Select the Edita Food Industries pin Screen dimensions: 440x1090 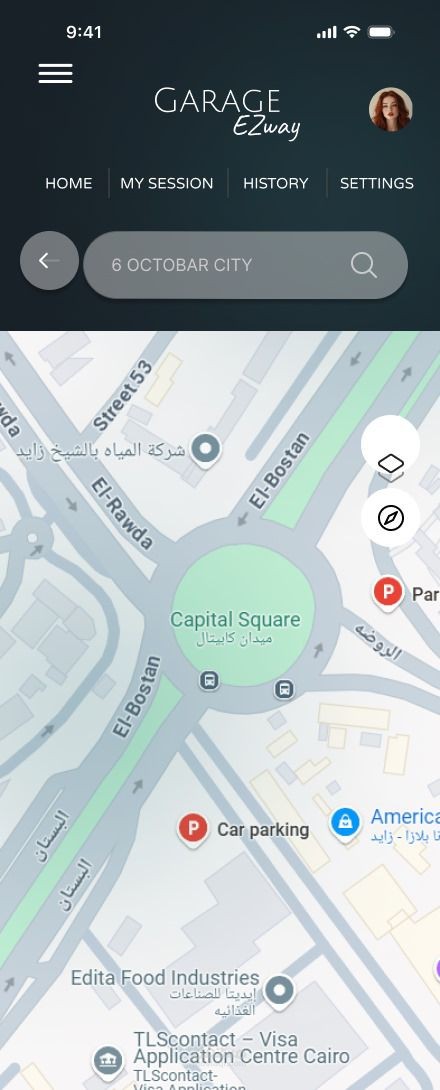(x=279, y=990)
